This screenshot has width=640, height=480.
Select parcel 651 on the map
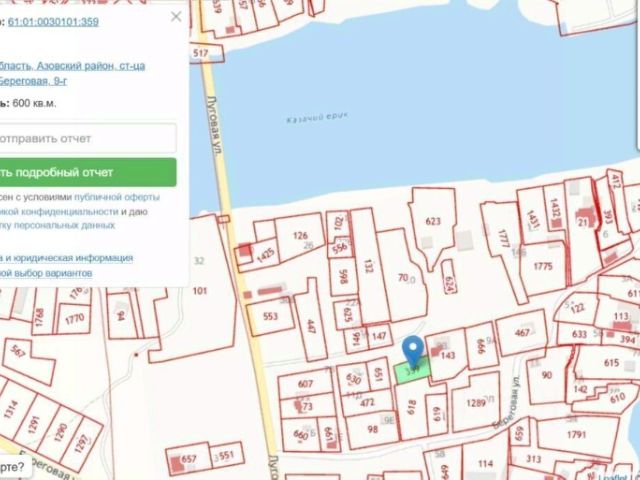coord(379,374)
